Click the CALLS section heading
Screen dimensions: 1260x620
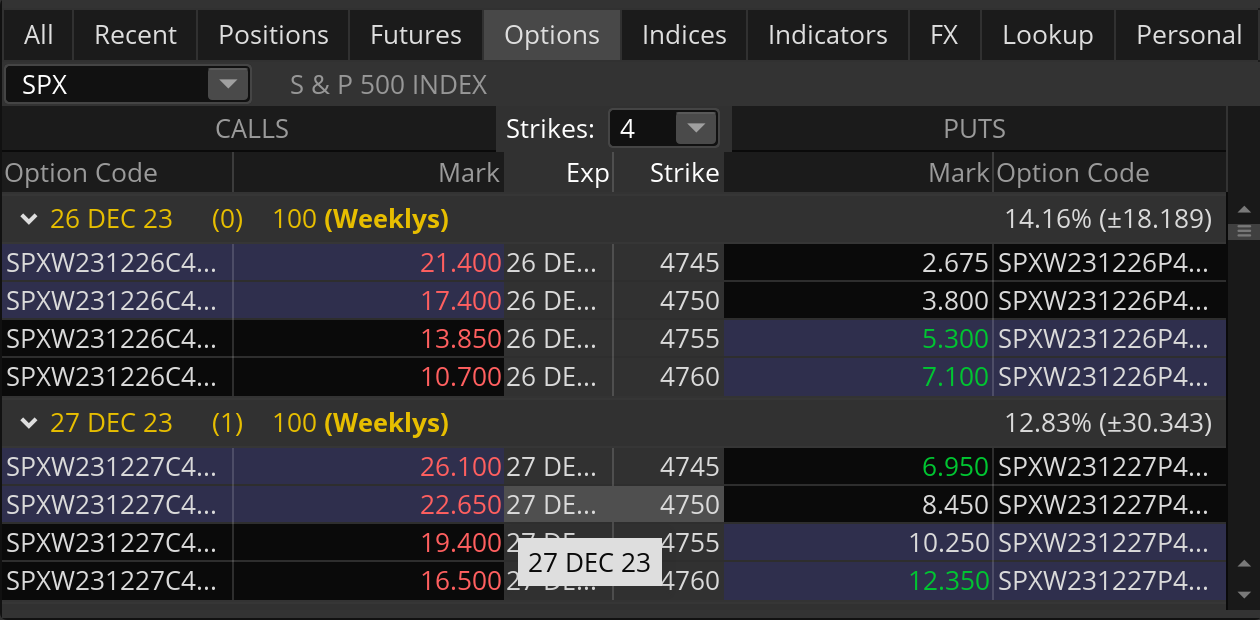tap(252, 129)
